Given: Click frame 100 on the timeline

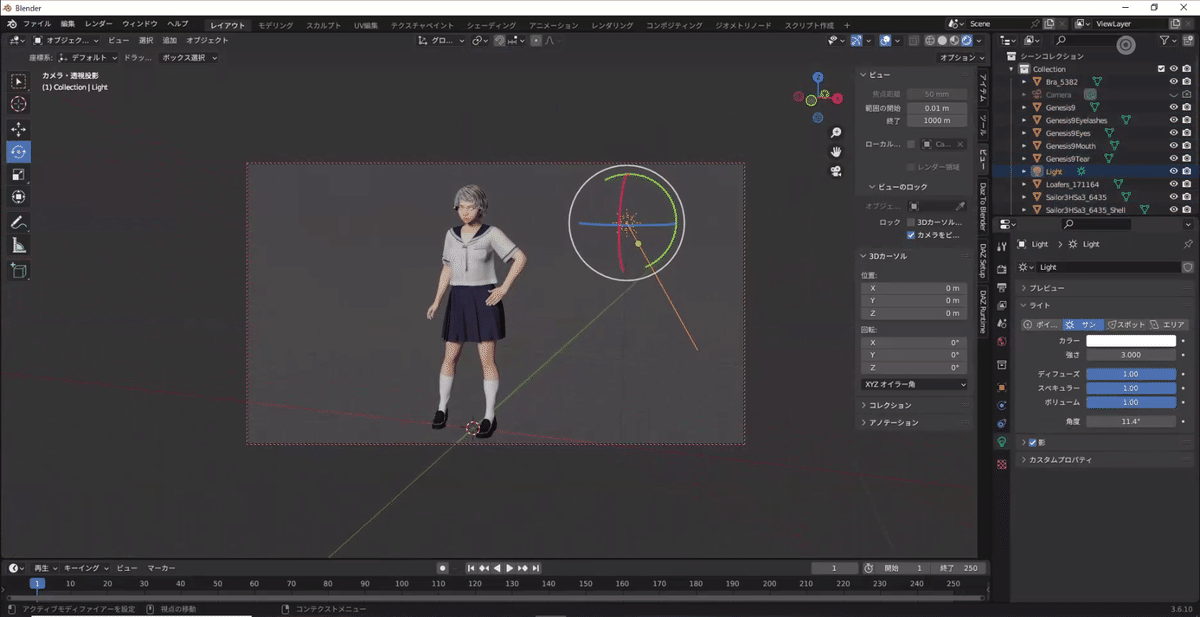Looking at the screenshot, I should coord(401,584).
